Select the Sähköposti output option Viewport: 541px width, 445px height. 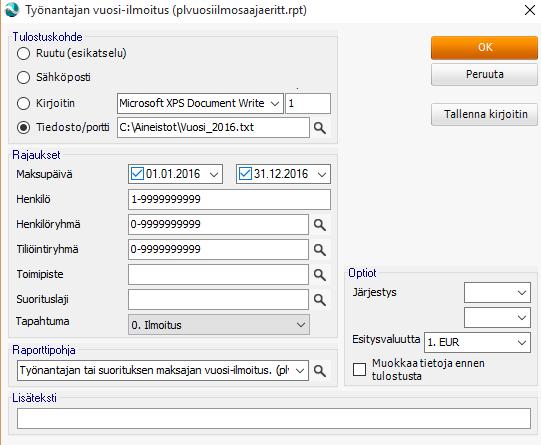click(23, 77)
